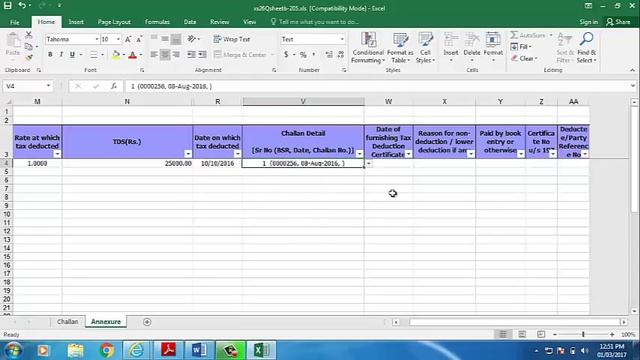
Task: Click the TDS cell 25000.00
Action: (127, 163)
